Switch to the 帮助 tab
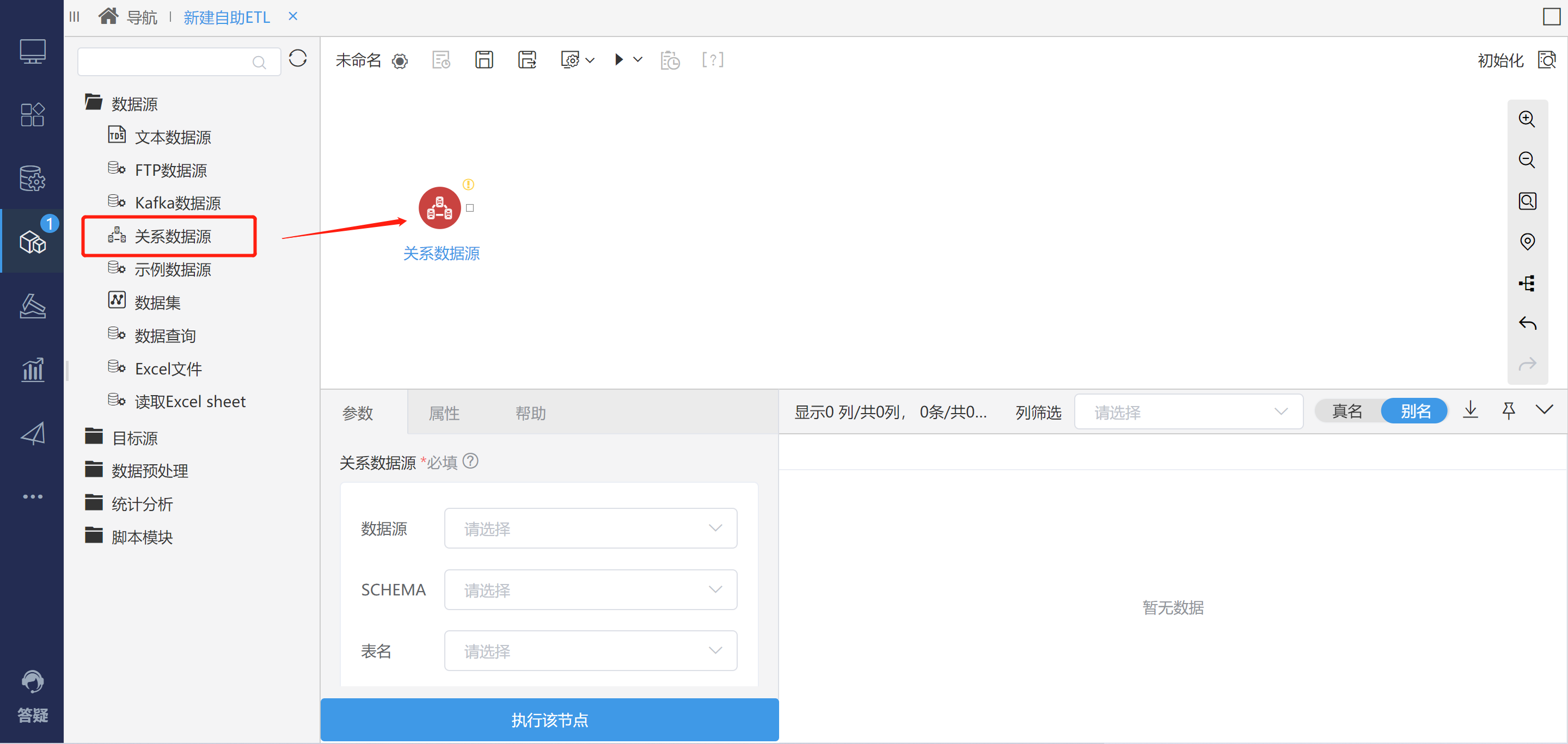The image size is (1568, 744). [531, 413]
